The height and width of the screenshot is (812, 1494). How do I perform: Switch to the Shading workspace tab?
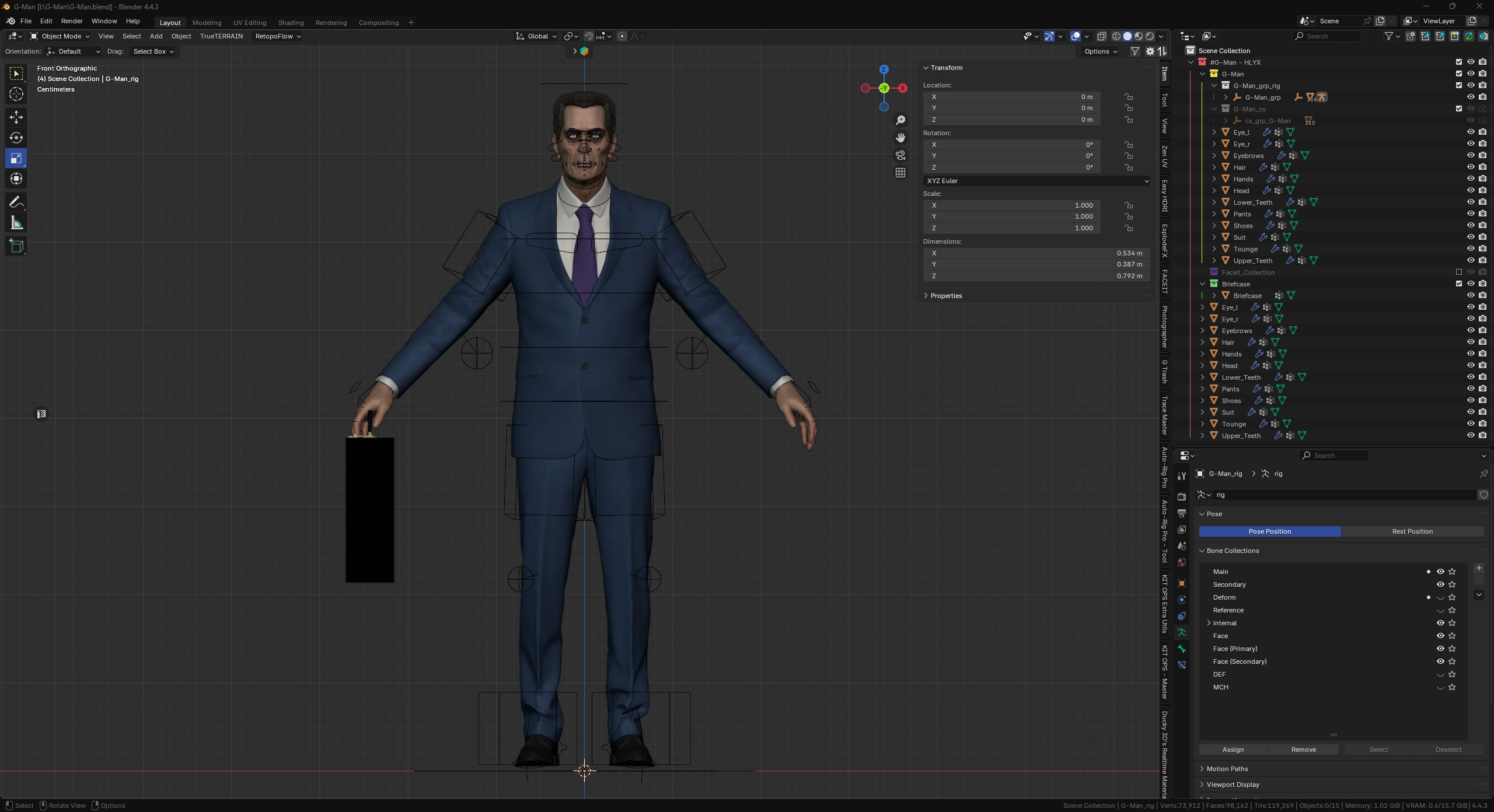(291, 23)
